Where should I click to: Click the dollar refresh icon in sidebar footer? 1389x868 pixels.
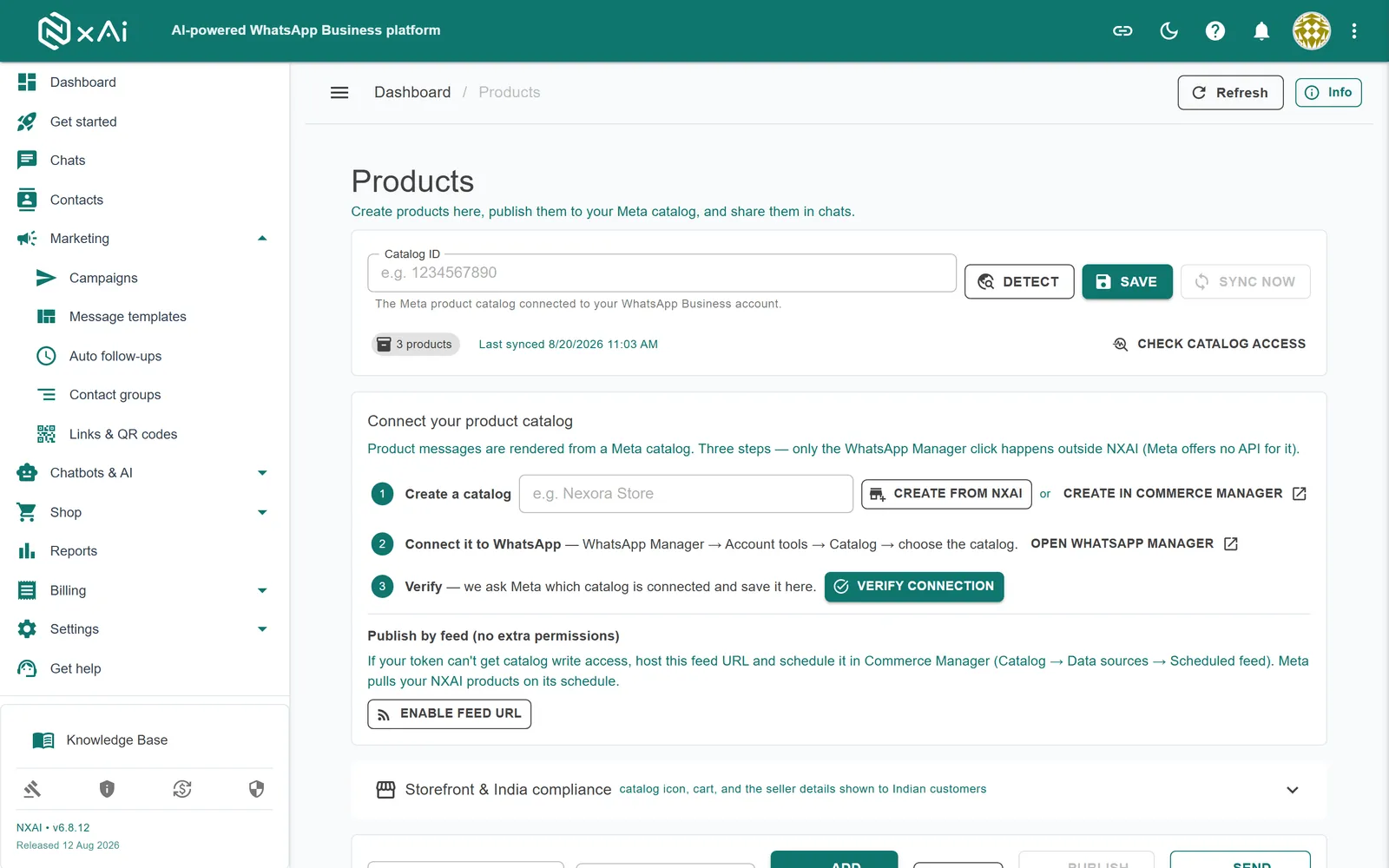(x=182, y=789)
